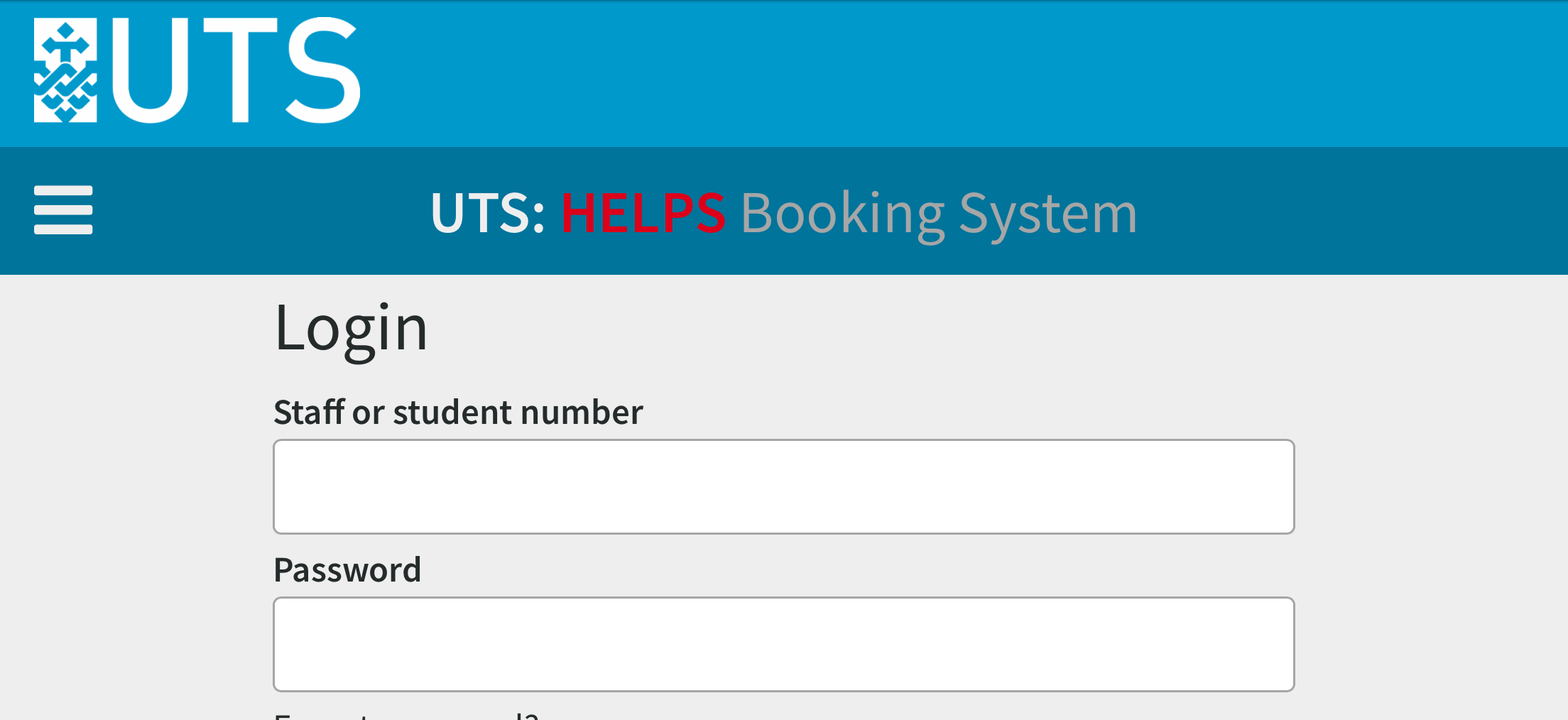The height and width of the screenshot is (720, 1568).
Task: Click the grey Booking System title text
Action: click(x=939, y=214)
